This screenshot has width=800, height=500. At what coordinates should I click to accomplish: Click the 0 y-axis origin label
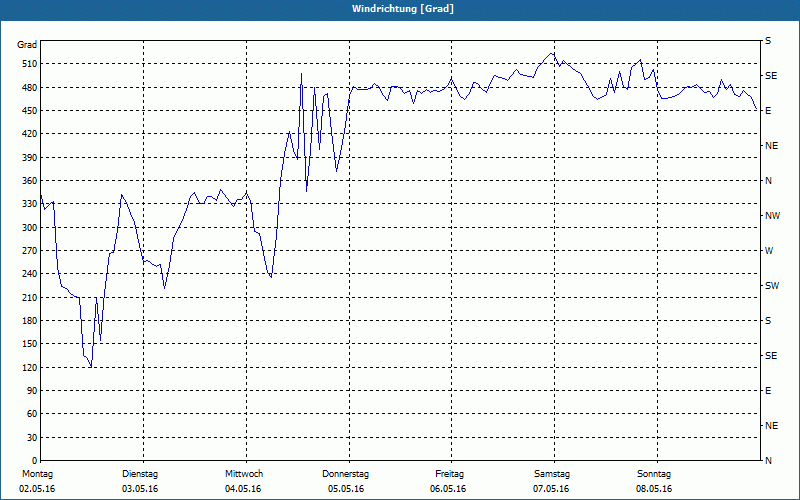coord(35,461)
